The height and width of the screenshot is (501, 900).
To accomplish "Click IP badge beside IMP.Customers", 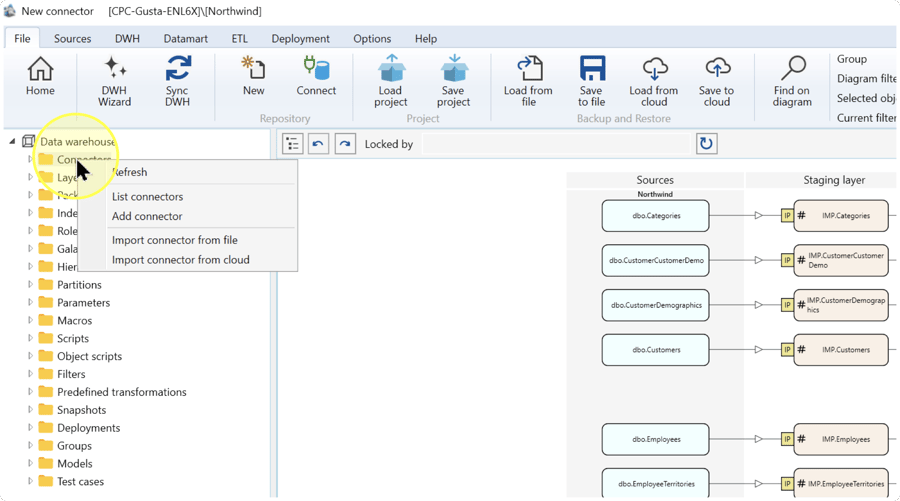I will coord(787,349).
